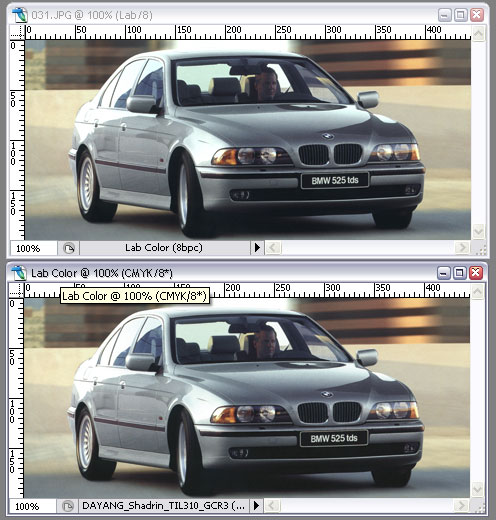Screen dimensions: 496x520
Task: Click scroll left arrow in Lab Color window
Action: pos(272,506)
